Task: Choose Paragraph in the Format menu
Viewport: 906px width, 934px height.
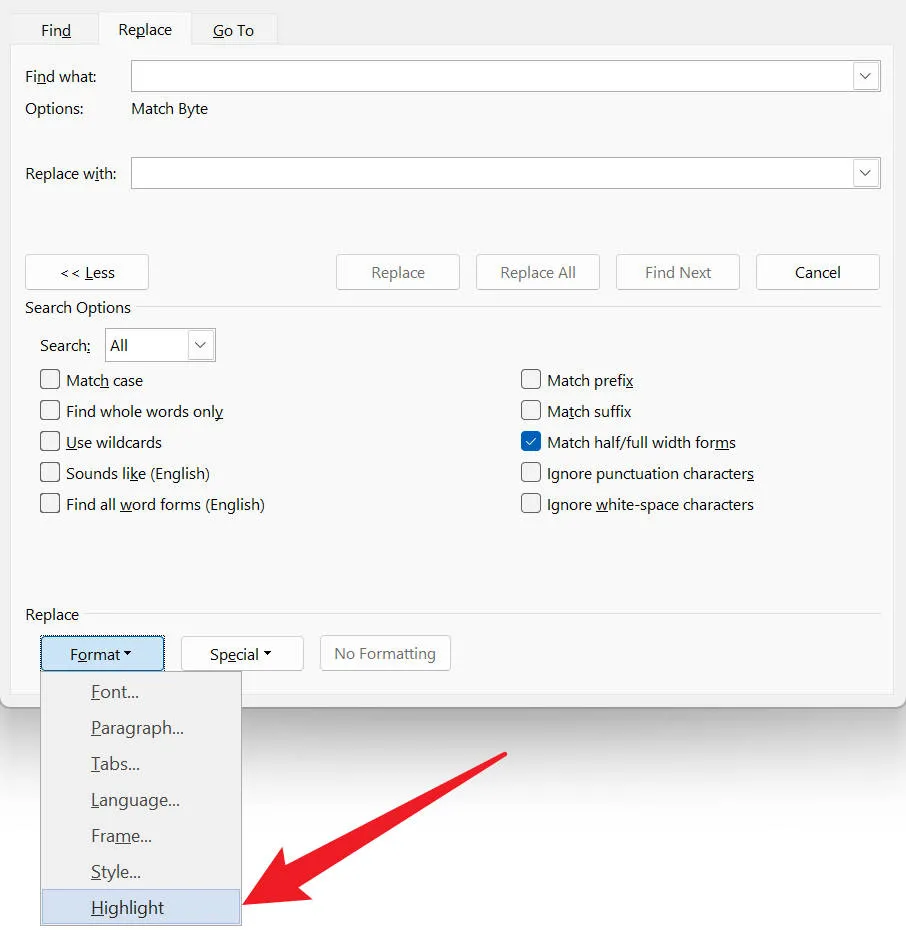Action: click(136, 727)
